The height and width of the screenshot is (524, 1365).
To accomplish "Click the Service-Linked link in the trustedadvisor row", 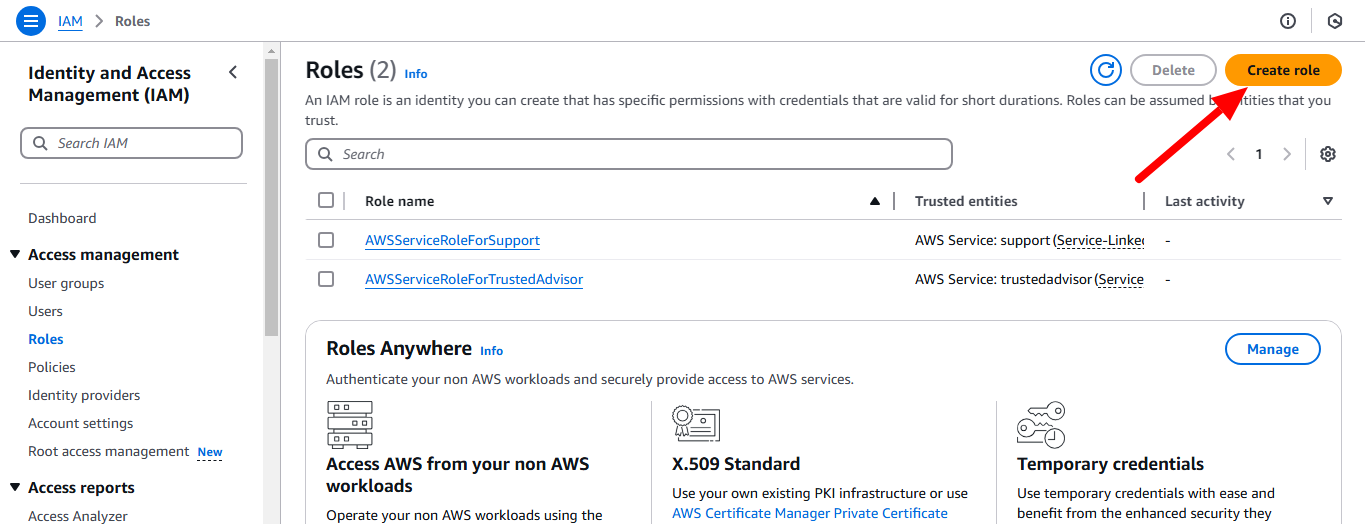I will (1121, 279).
